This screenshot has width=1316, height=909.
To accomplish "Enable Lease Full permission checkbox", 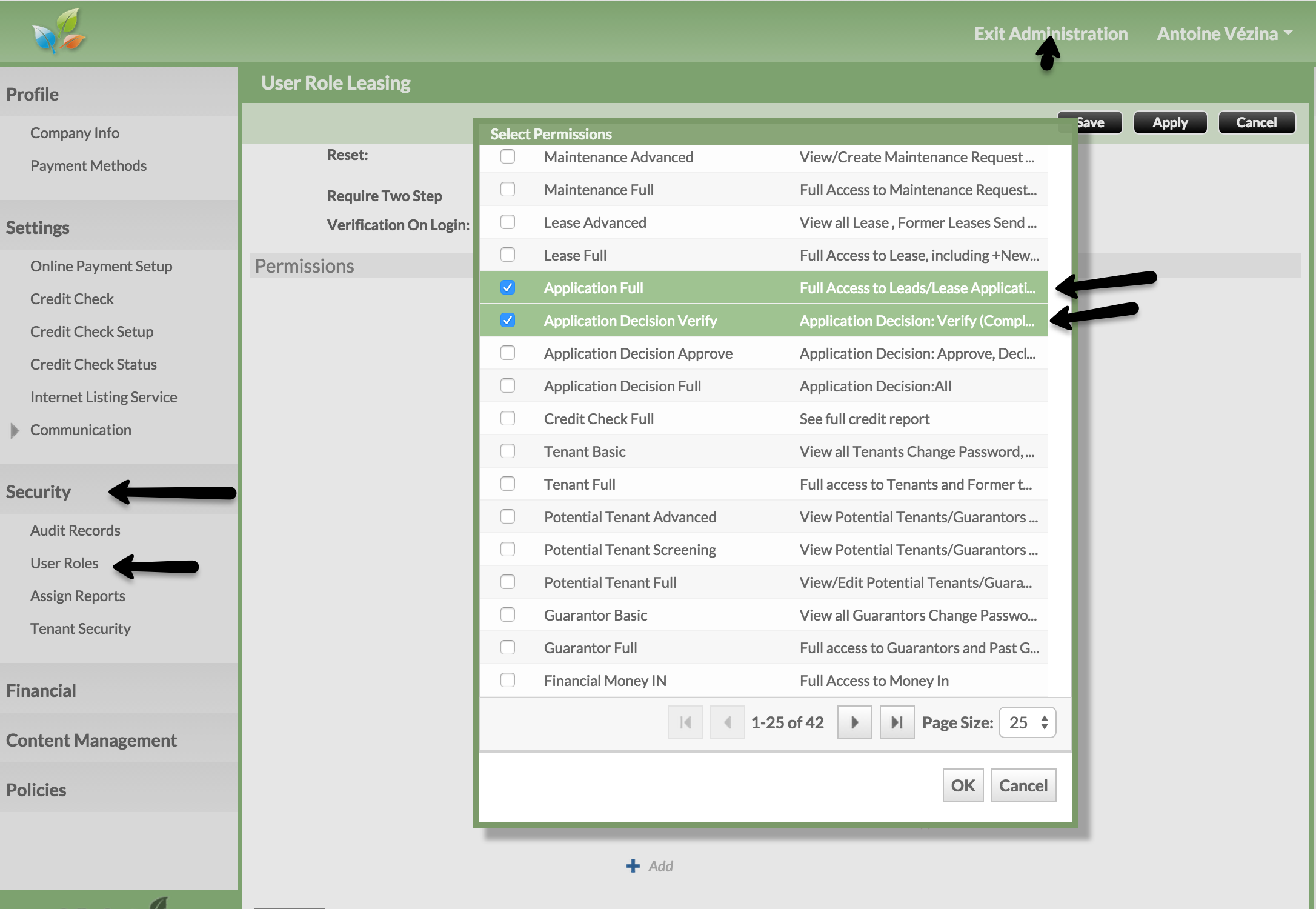I will click(x=508, y=255).
